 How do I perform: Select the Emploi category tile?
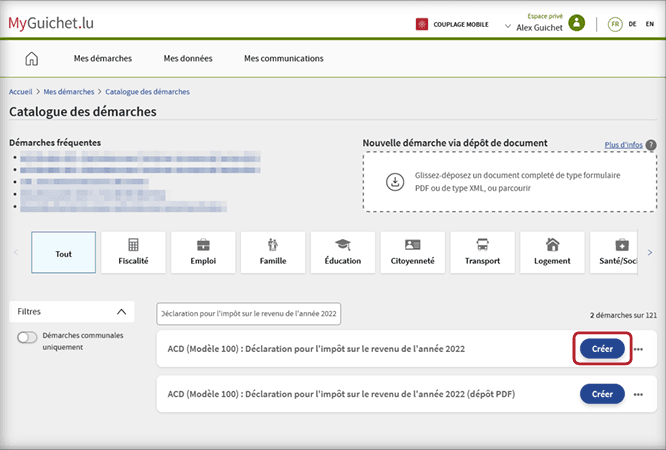(x=203, y=252)
